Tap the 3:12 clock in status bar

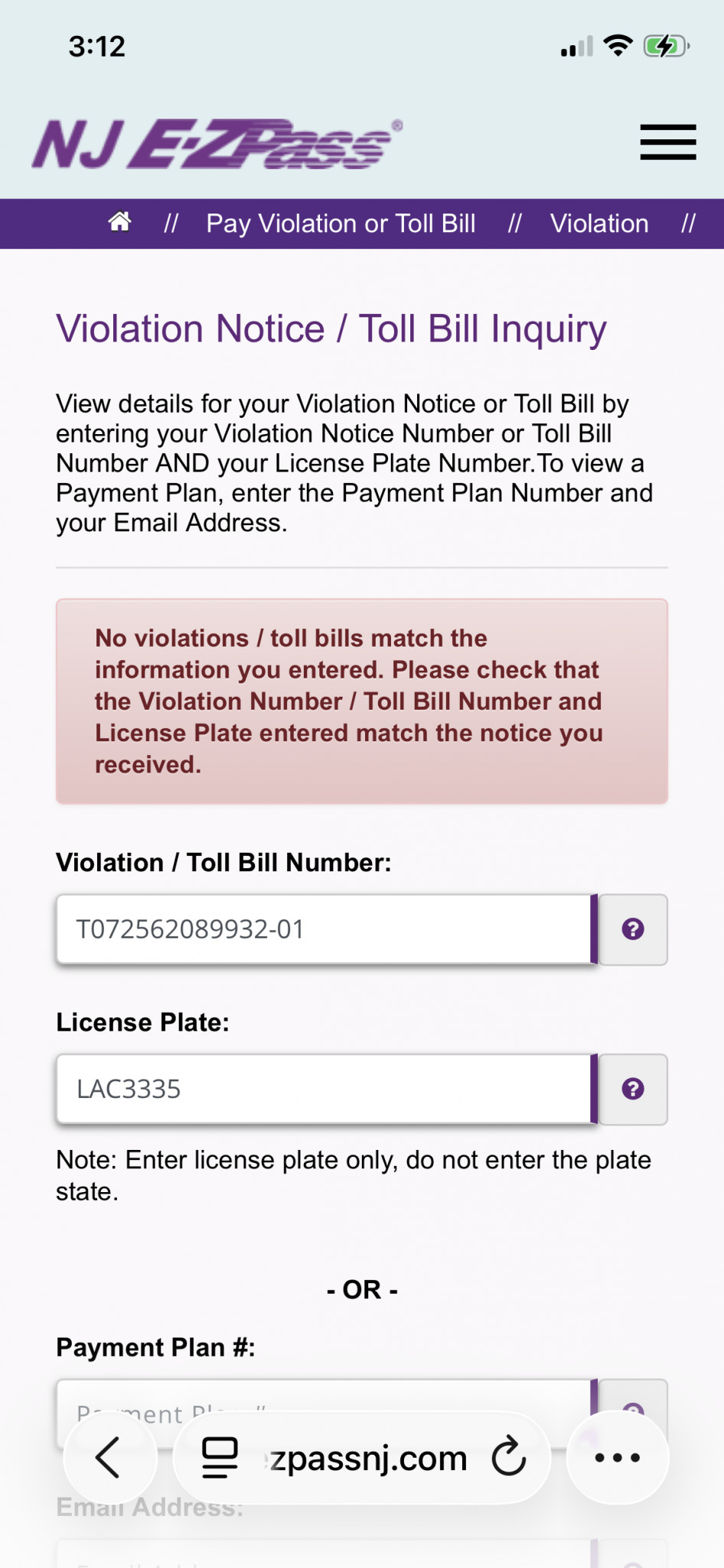[x=96, y=47]
